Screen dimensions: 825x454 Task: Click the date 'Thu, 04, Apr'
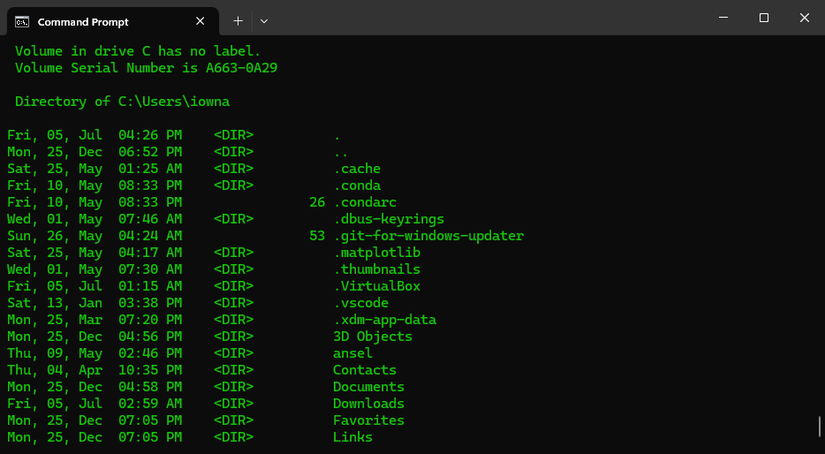click(x=55, y=371)
